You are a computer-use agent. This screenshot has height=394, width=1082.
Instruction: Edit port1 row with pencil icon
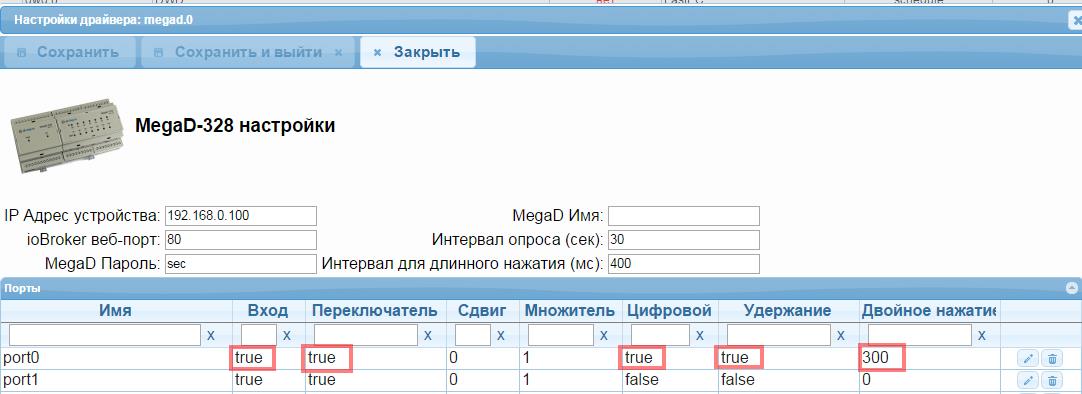coord(1028,380)
